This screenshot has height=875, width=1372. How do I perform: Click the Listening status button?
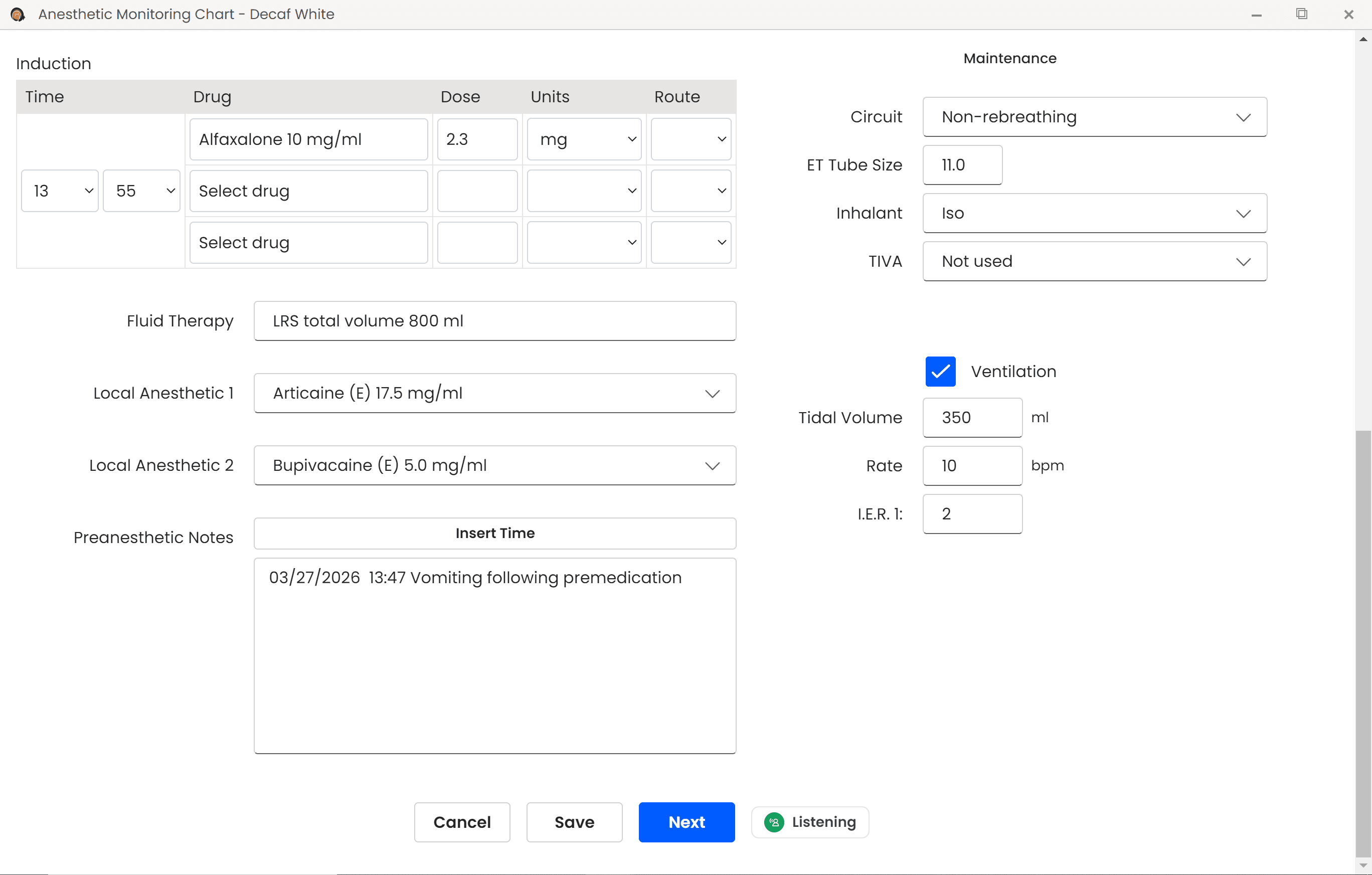click(810, 822)
